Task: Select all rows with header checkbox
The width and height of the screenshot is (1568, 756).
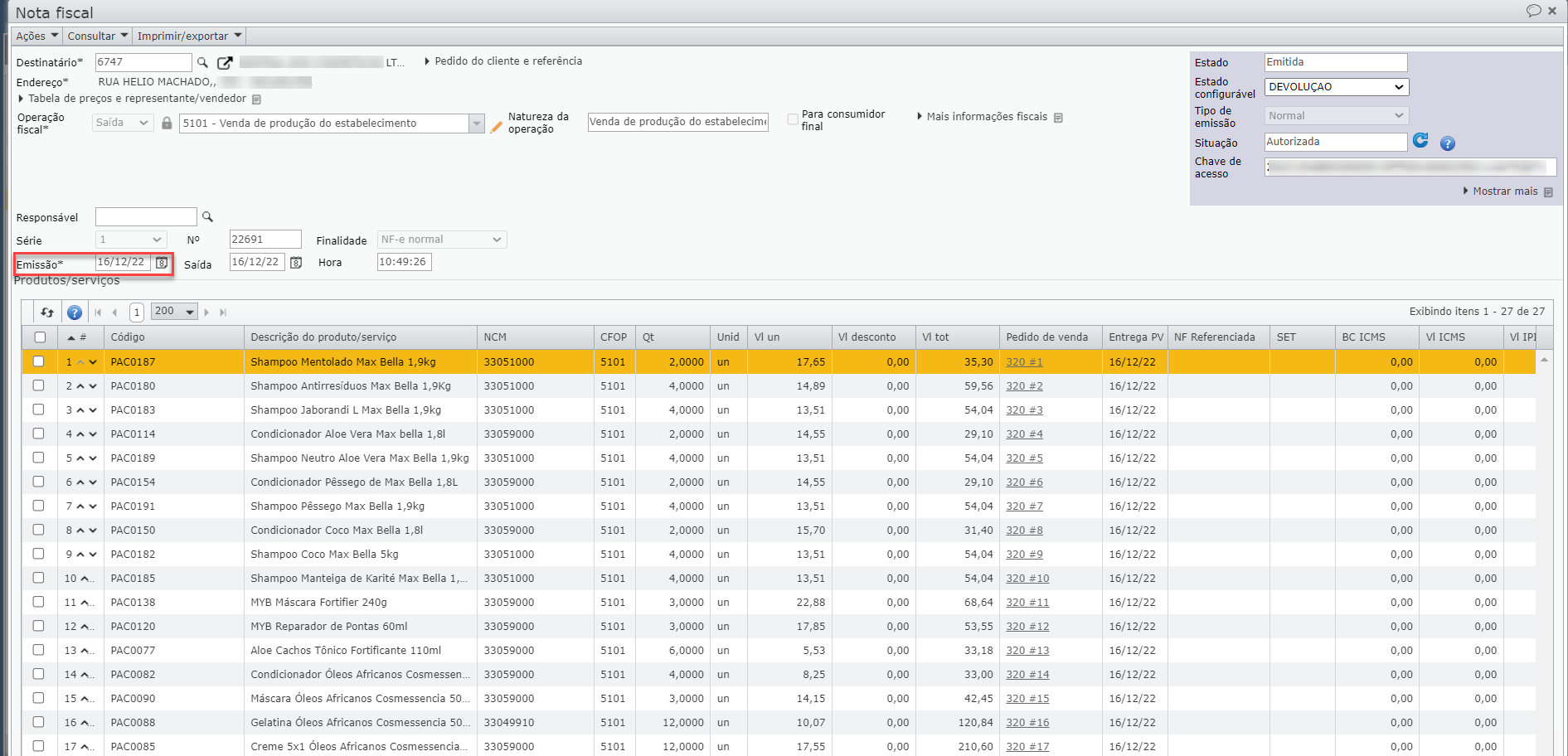Action: coord(40,337)
